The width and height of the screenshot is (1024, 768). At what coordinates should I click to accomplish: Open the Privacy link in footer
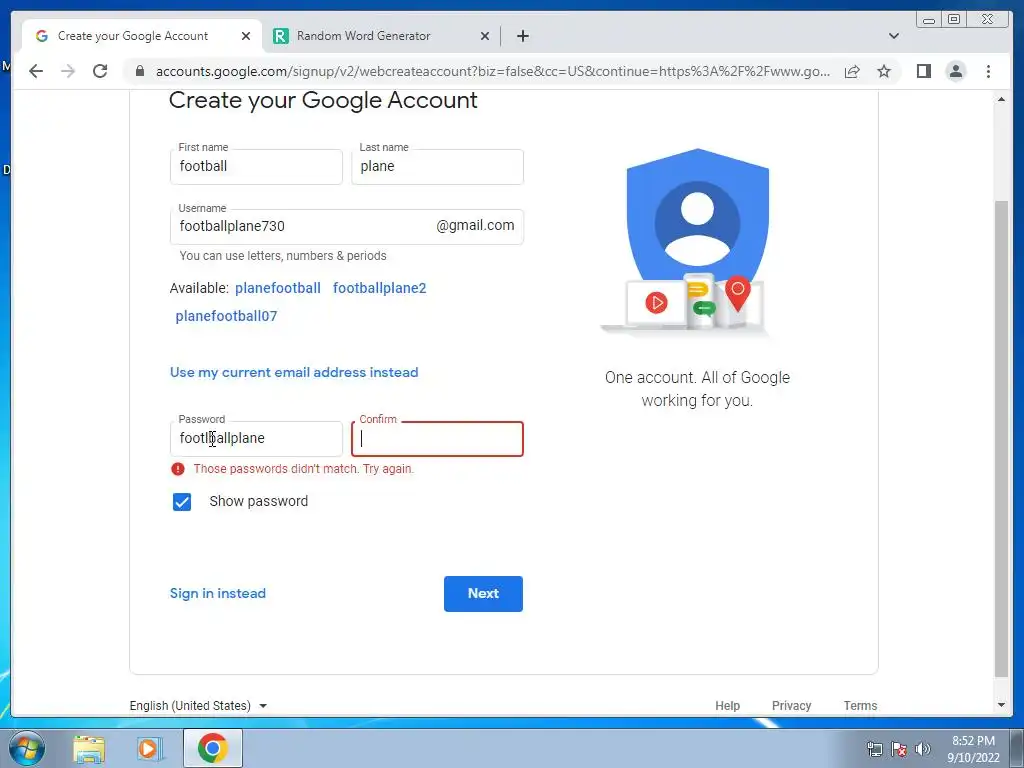pyautogui.click(x=791, y=705)
